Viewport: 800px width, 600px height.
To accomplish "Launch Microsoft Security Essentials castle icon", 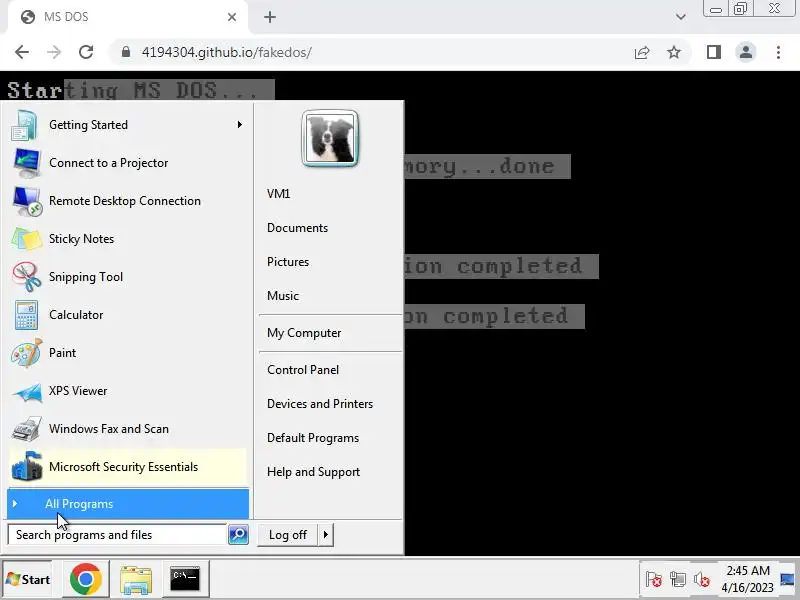I will pos(27,466).
